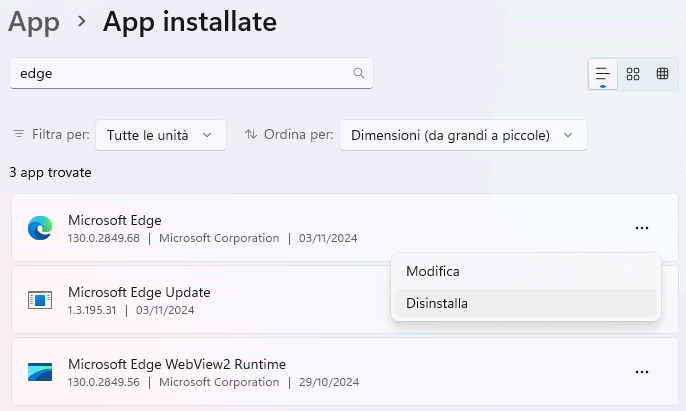The height and width of the screenshot is (411, 686).
Task: Open more options for WebView2 Runtime
Action: tap(642, 372)
